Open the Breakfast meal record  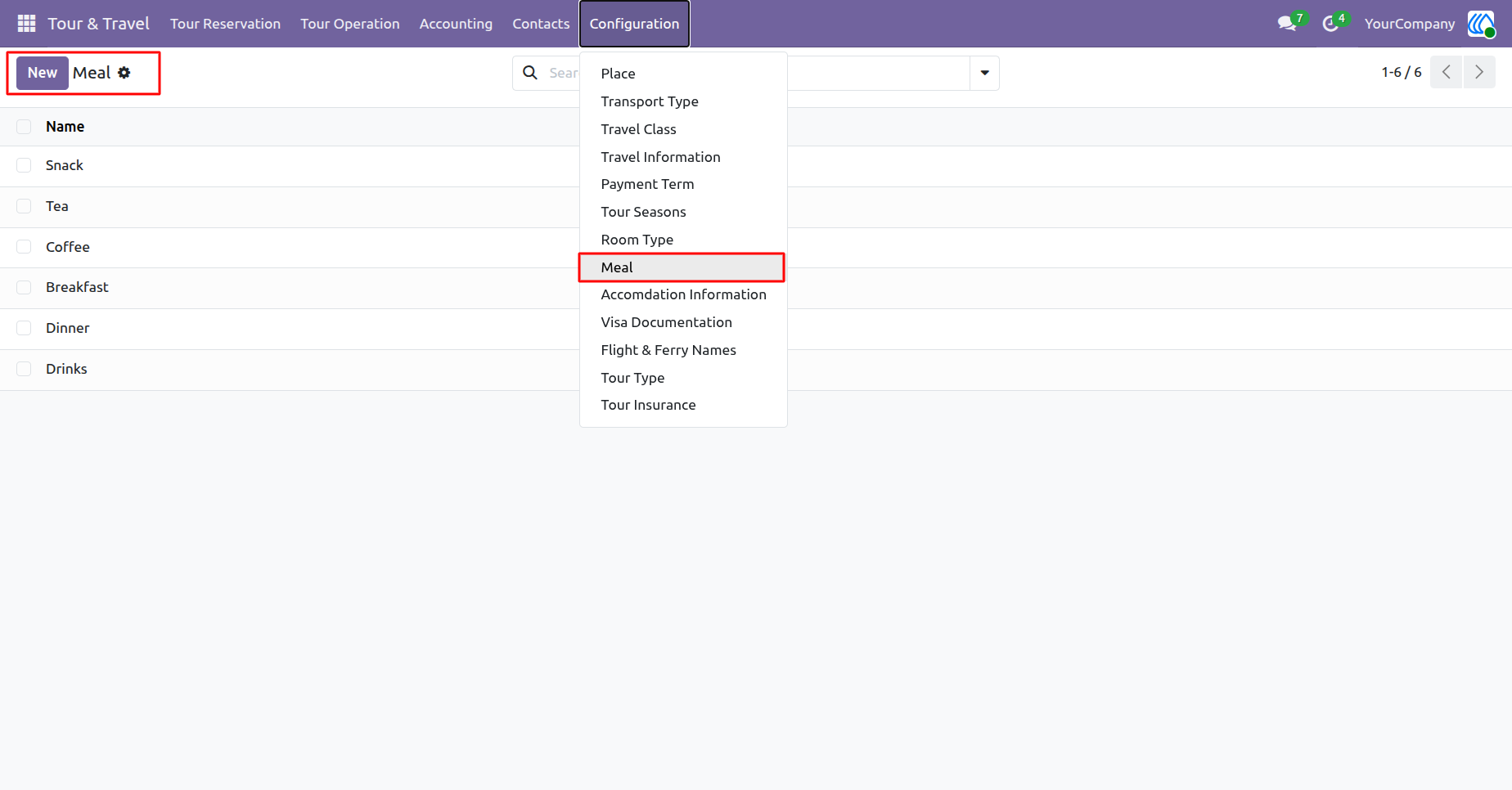tap(77, 287)
